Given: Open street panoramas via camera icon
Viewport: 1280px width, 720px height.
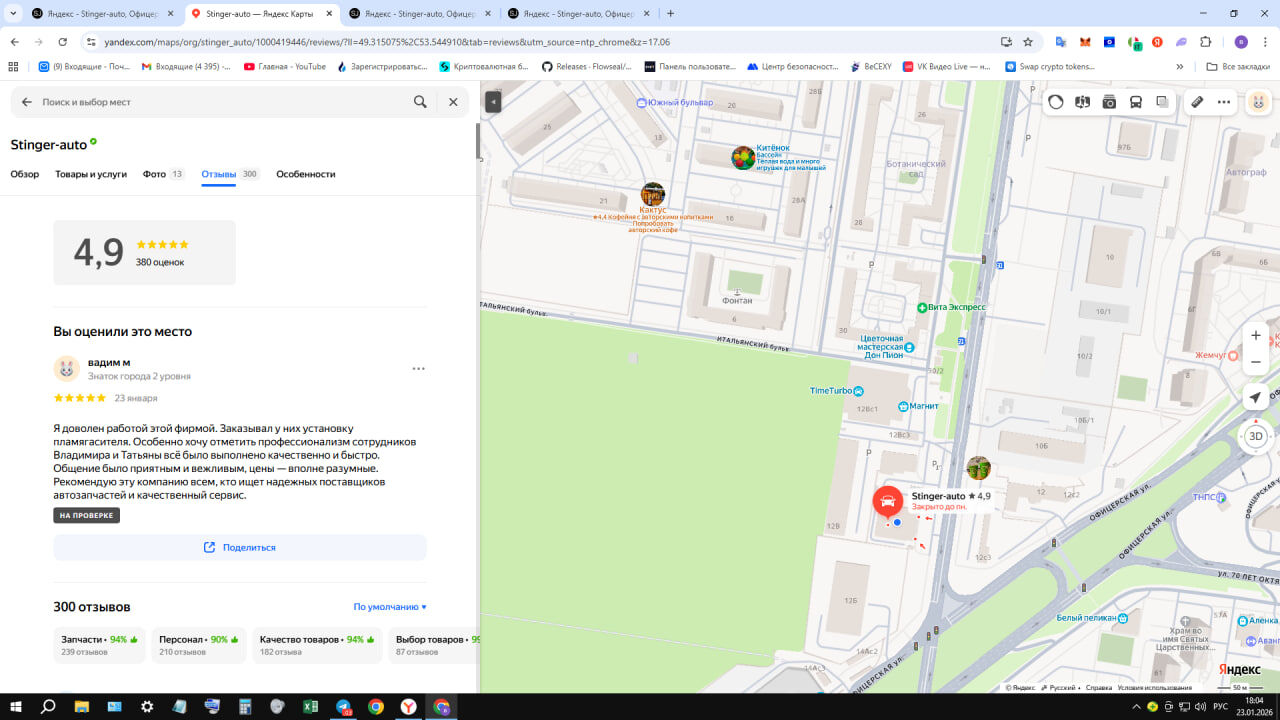Looking at the screenshot, I should (1109, 102).
